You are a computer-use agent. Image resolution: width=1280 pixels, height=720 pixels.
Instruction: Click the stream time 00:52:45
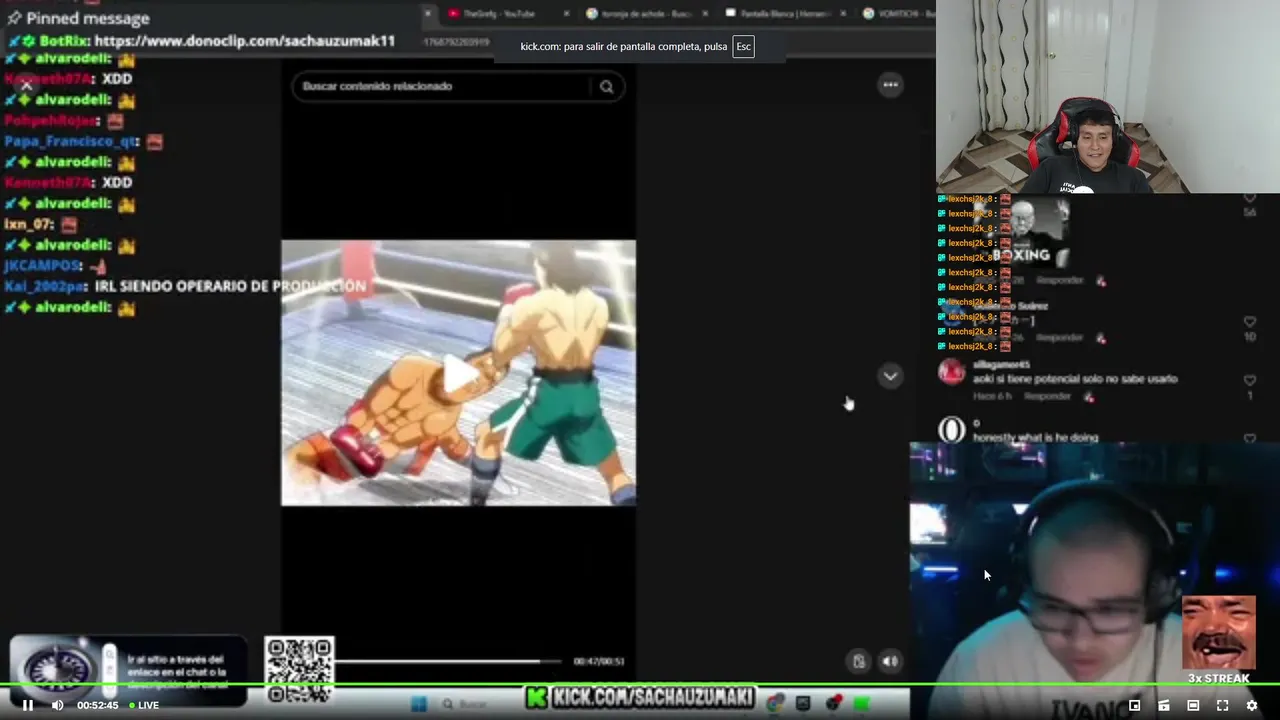click(x=98, y=705)
